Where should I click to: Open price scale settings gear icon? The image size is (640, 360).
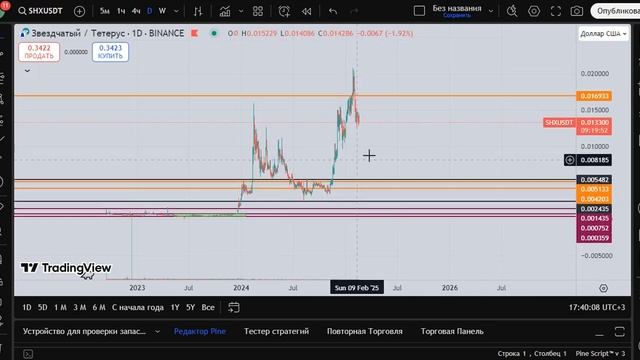(x=603, y=288)
